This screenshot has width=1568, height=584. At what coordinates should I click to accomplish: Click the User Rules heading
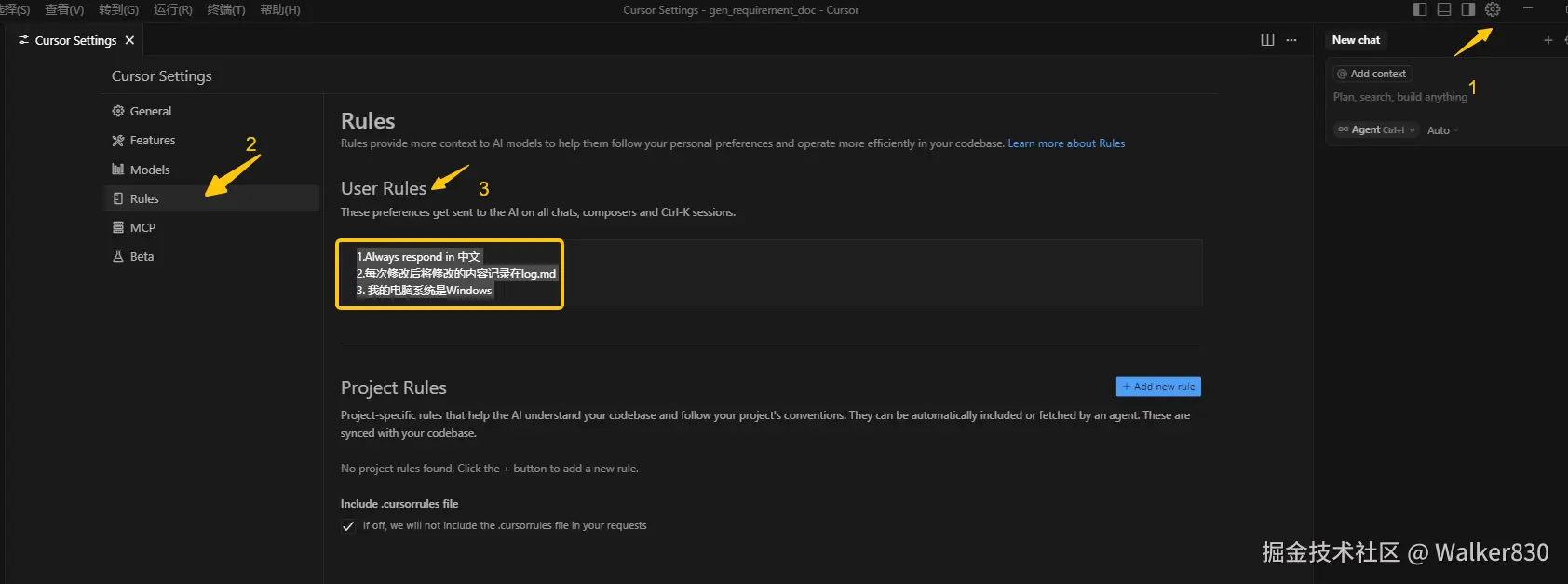(384, 188)
